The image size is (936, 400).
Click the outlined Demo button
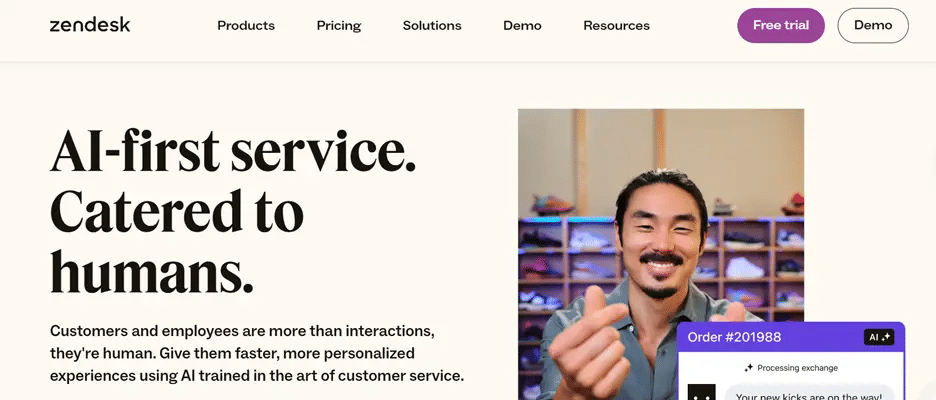[x=873, y=25]
